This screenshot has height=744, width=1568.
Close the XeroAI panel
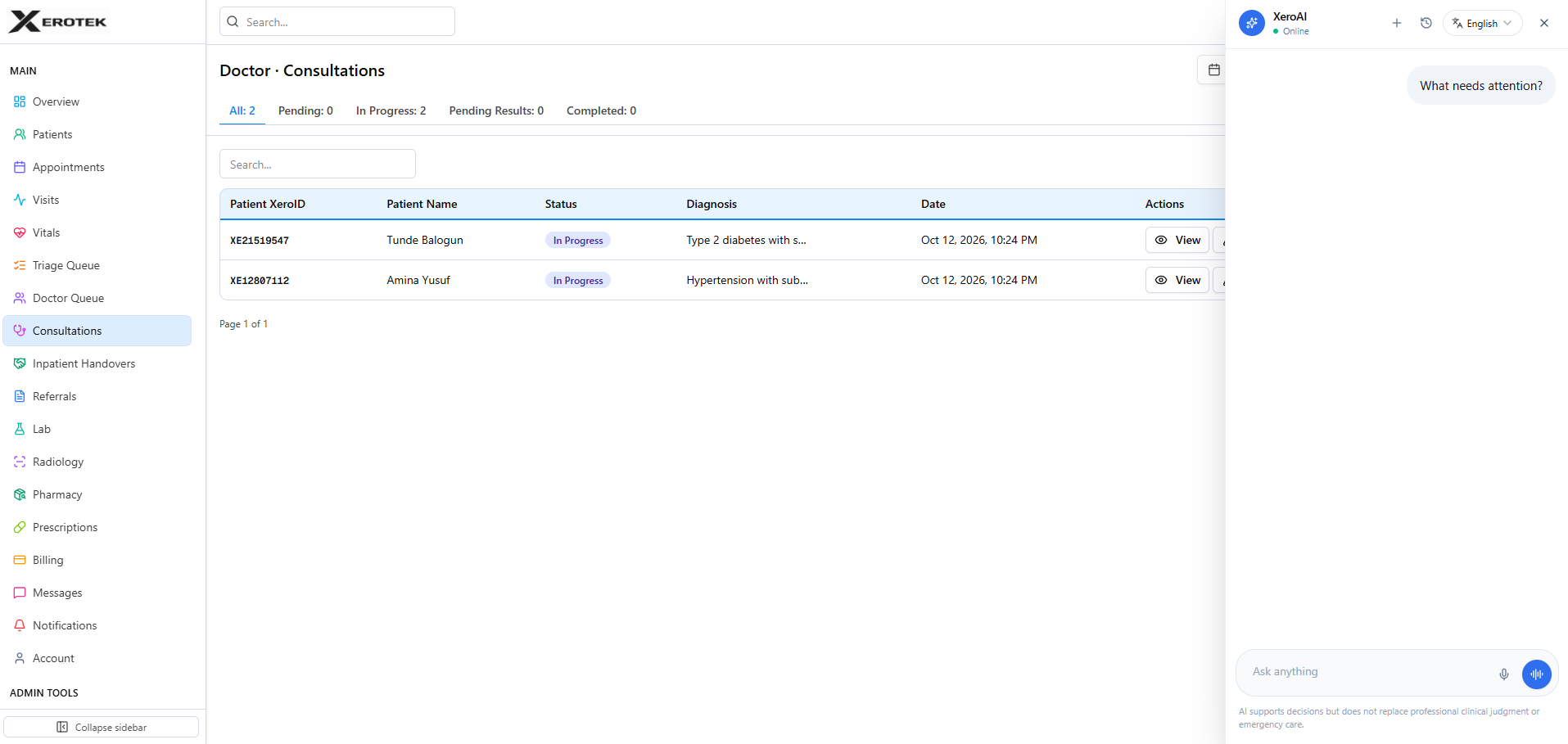click(1544, 23)
